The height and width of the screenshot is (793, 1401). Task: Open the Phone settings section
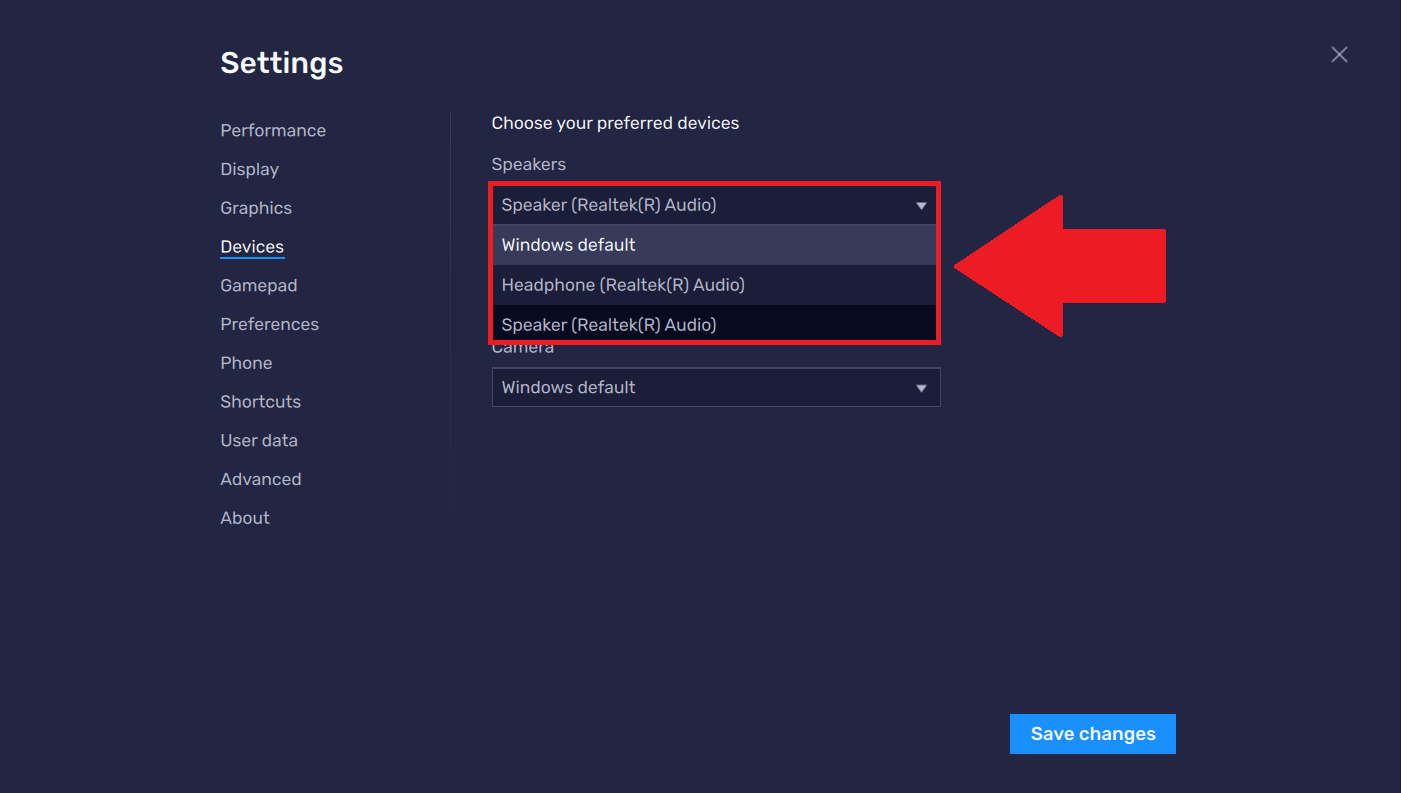click(246, 363)
